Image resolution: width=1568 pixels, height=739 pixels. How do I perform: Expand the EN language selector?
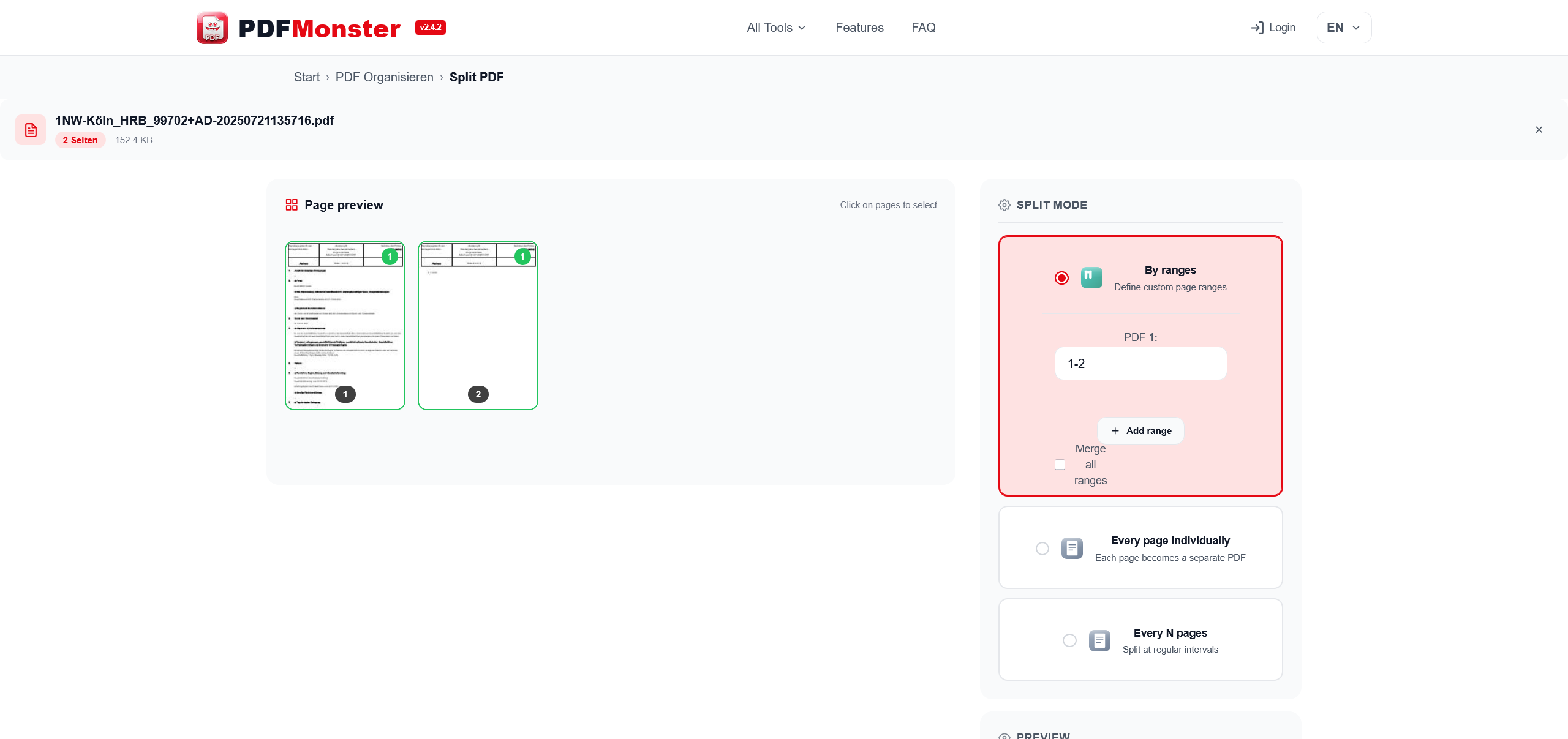click(x=1344, y=28)
